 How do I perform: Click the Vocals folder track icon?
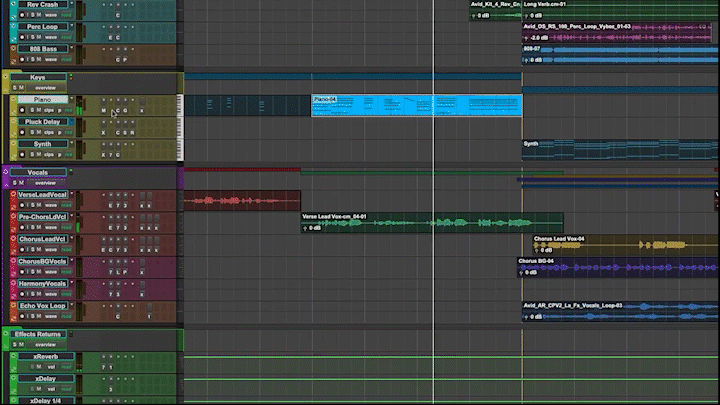click(6, 172)
